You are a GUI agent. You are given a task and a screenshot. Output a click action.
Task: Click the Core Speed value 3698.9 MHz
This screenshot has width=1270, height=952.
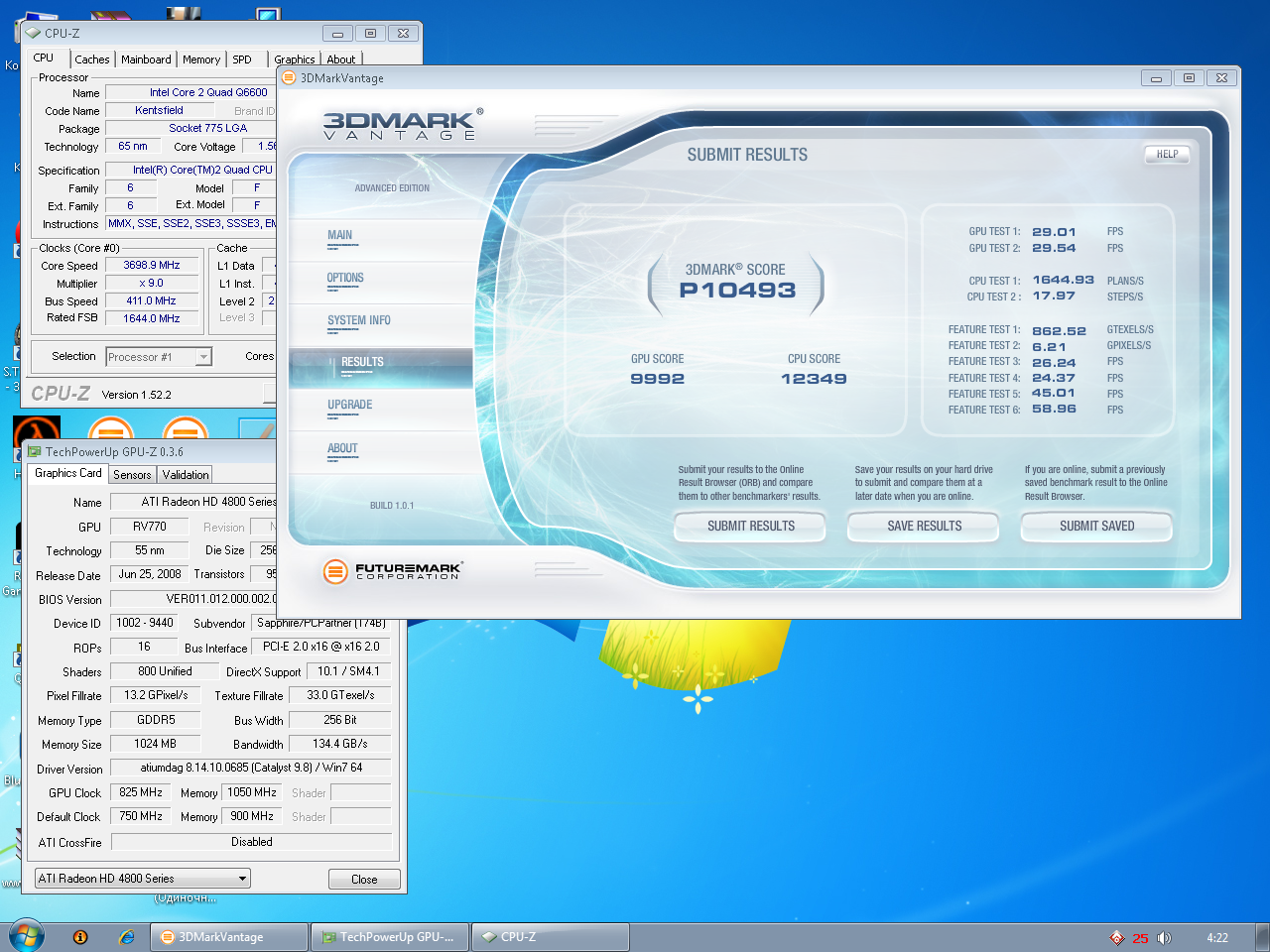pos(152,266)
